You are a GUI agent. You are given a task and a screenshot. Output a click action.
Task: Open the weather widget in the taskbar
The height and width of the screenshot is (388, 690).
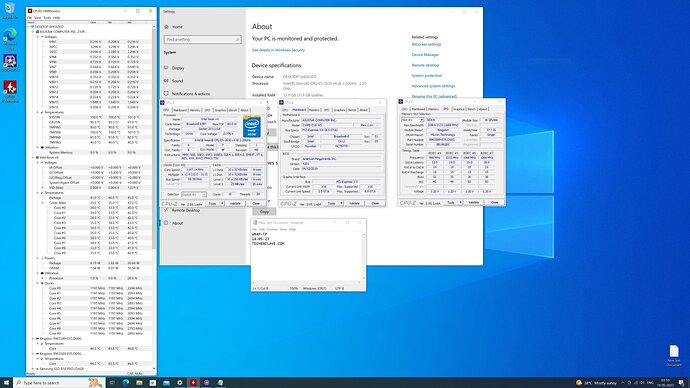pos(596,383)
